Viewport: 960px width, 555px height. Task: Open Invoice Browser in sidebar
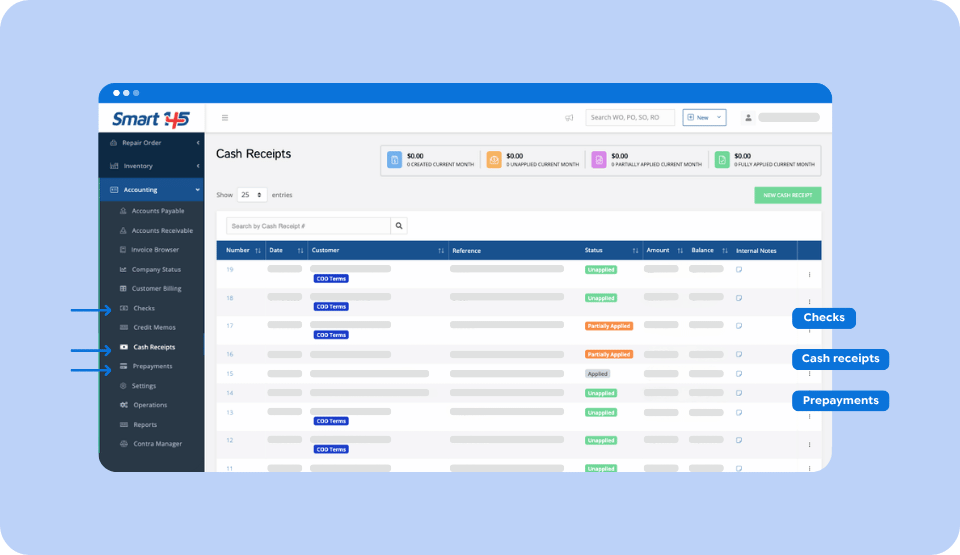click(x=154, y=250)
